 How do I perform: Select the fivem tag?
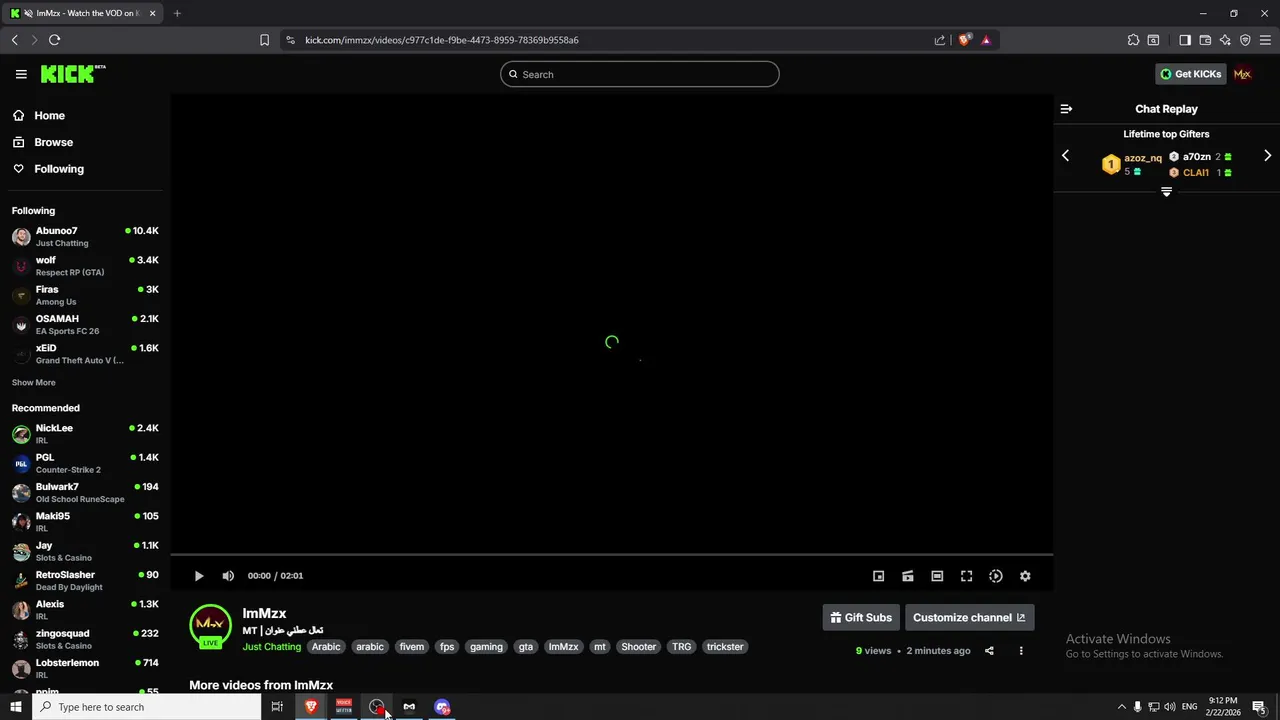(x=412, y=647)
